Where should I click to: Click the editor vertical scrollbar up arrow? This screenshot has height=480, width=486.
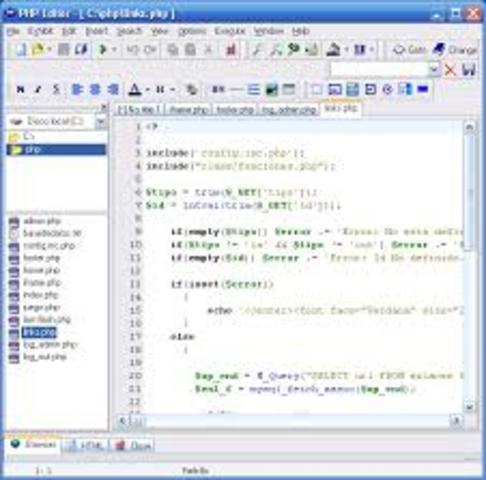pos(469,127)
